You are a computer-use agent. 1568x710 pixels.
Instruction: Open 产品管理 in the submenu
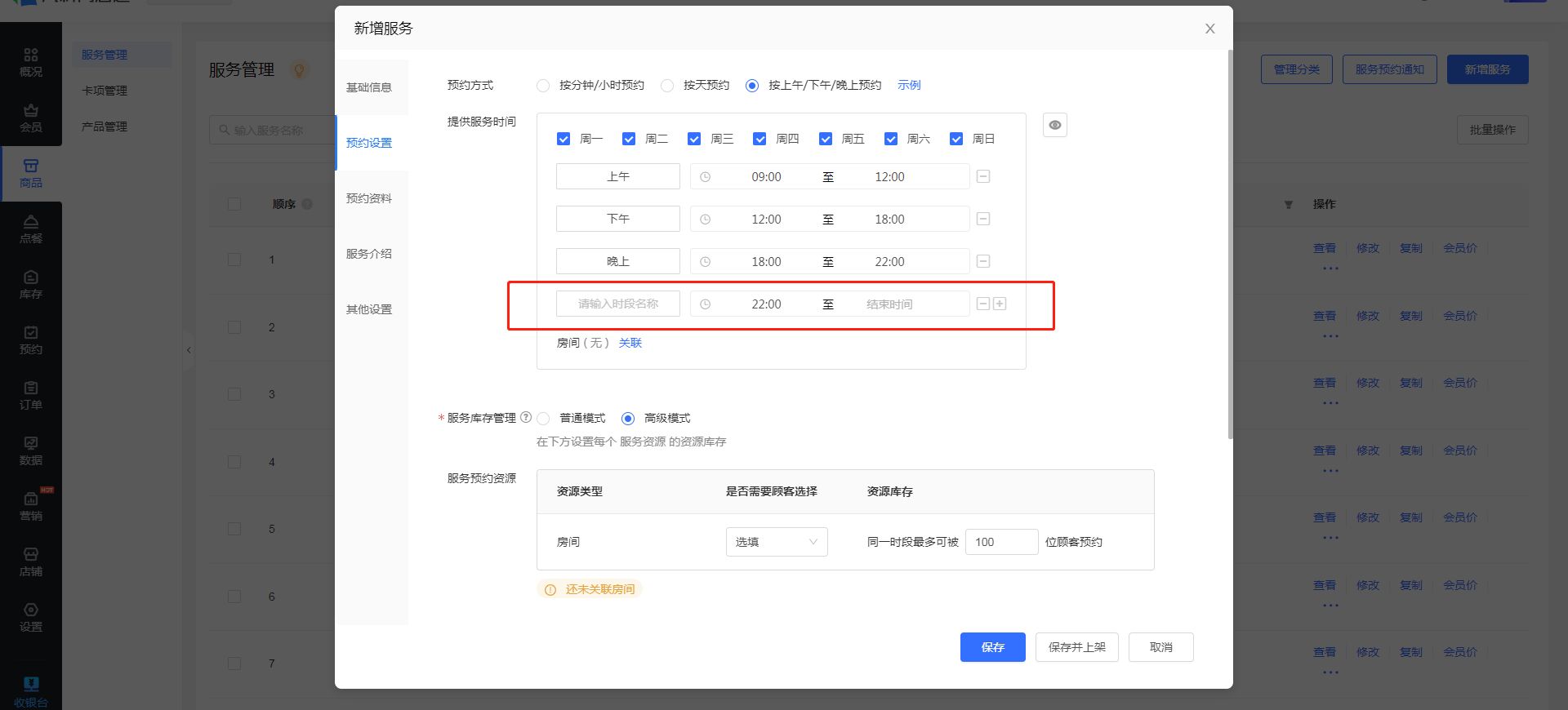tap(105, 126)
